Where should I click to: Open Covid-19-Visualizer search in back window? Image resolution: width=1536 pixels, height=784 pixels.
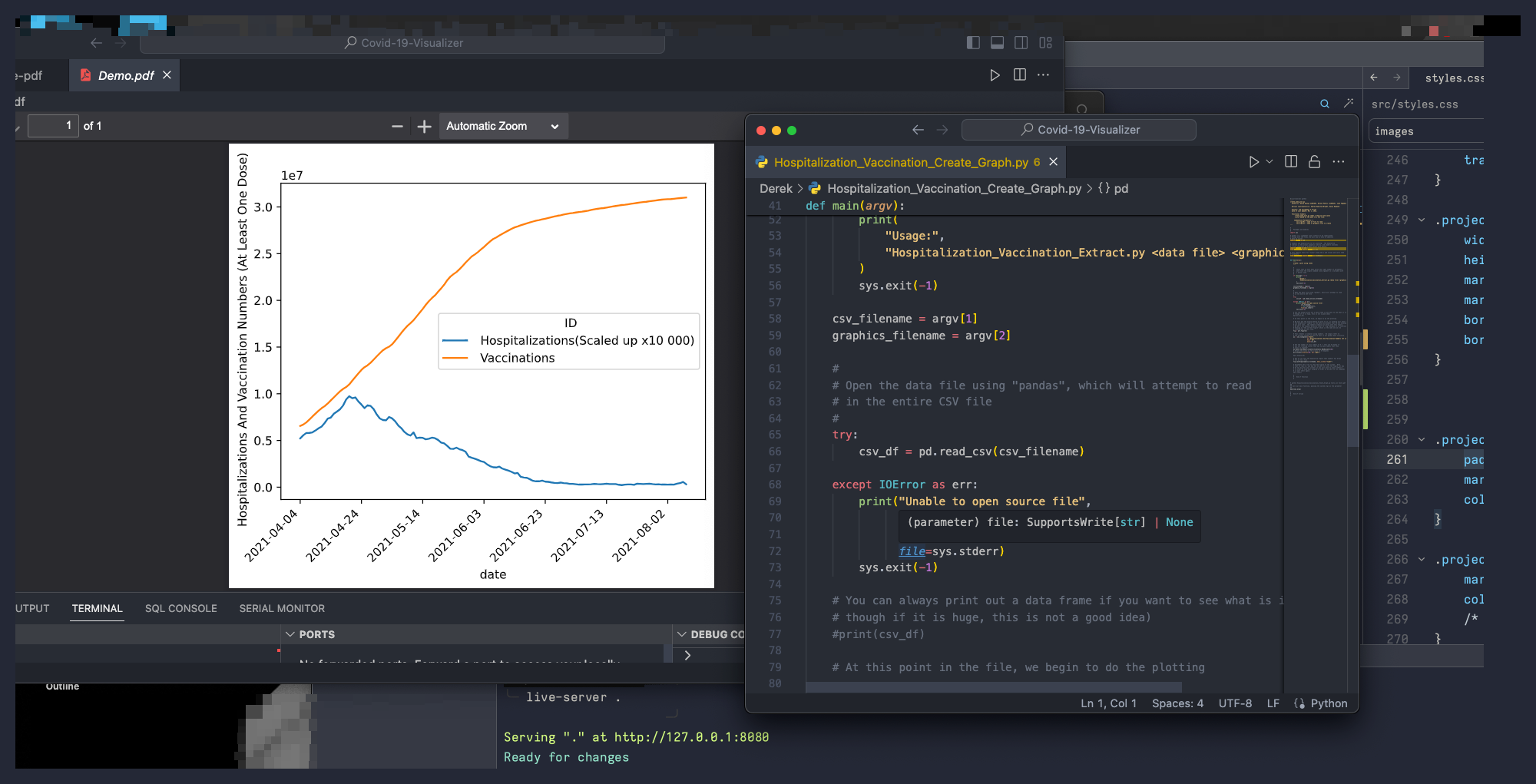click(402, 43)
